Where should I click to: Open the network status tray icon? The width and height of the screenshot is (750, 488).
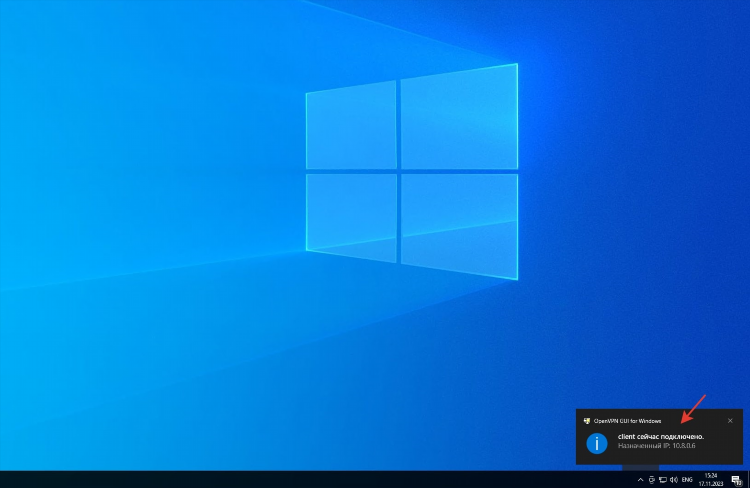663,479
